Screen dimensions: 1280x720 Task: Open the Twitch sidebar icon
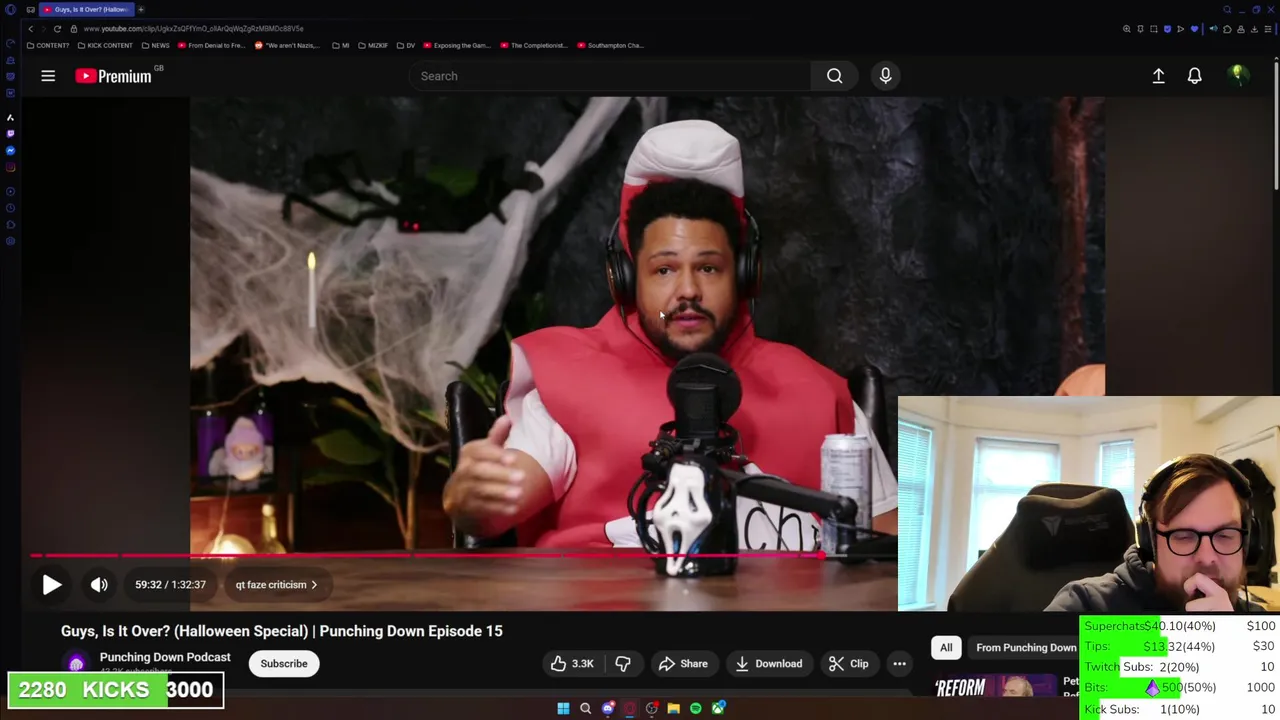tap(11, 134)
